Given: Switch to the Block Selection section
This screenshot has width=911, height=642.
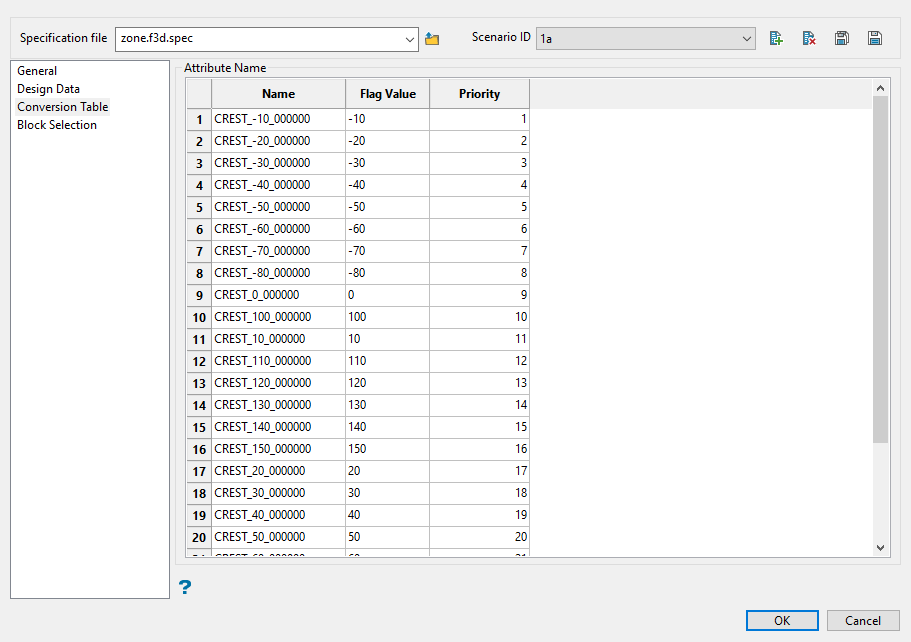Looking at the screenshot, I should click(x=57, y=125).
